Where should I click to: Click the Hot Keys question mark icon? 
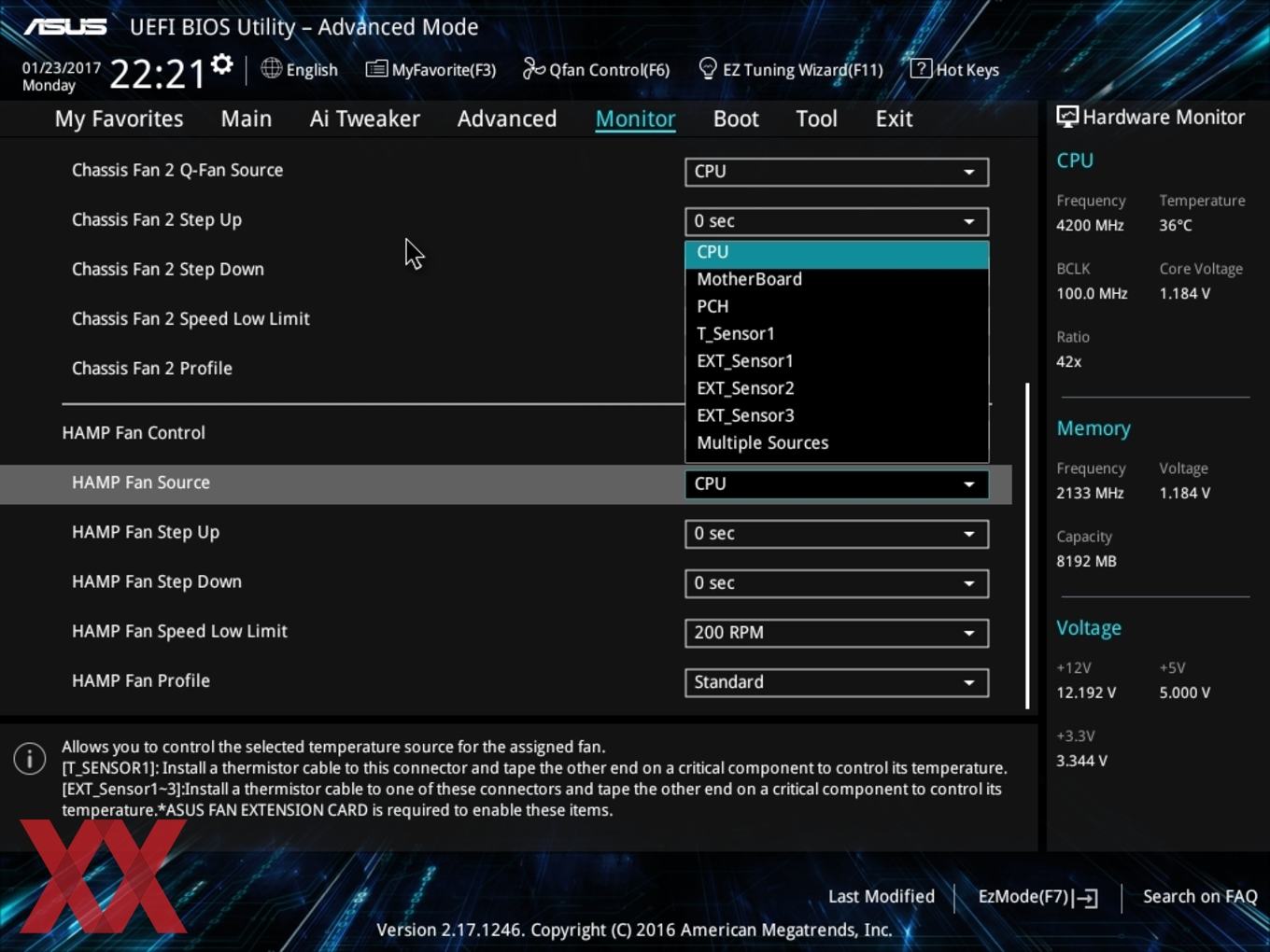[x=920, y=68]
